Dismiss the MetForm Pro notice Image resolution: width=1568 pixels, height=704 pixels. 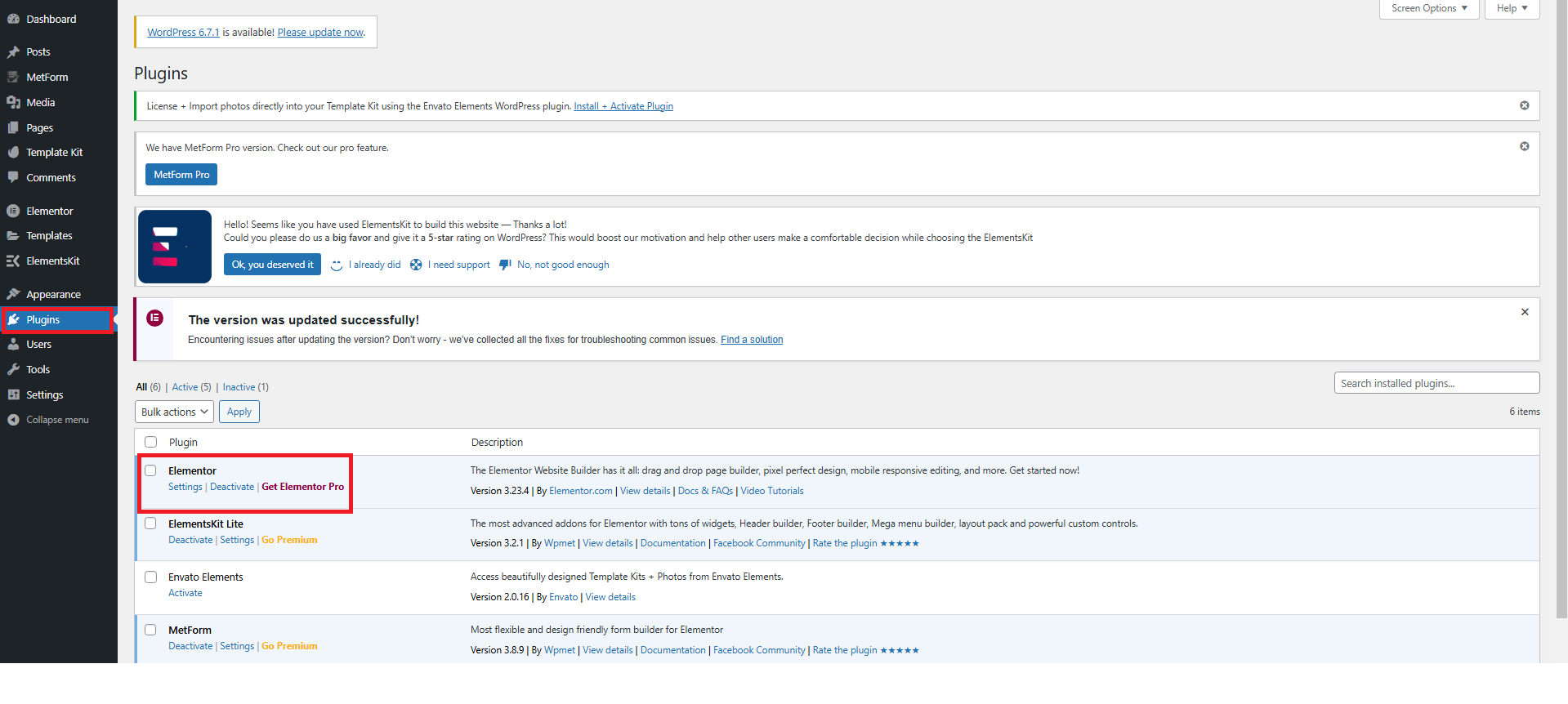click(1524, 146)
